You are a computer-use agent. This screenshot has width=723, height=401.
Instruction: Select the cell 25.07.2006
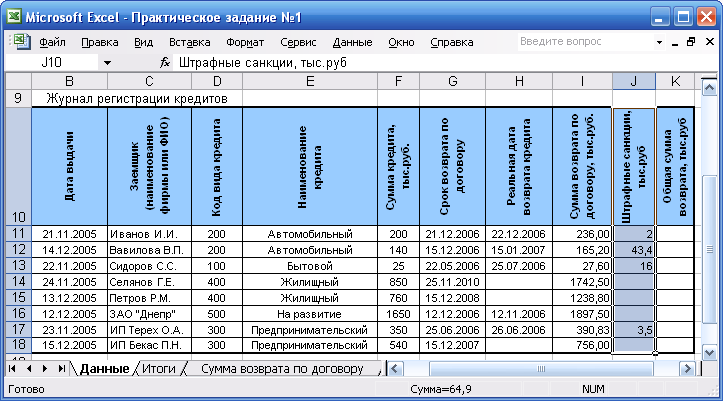(x=519, y=266)
